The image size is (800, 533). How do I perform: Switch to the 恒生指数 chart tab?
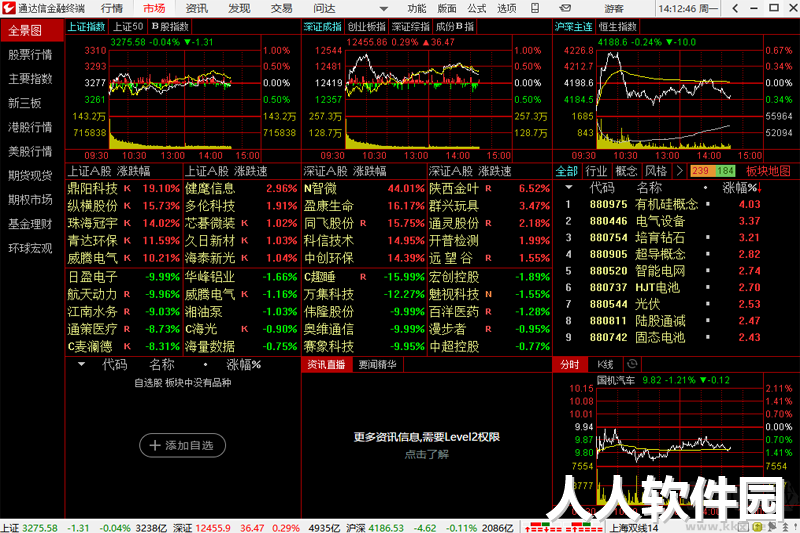click(x=617, y=27)
